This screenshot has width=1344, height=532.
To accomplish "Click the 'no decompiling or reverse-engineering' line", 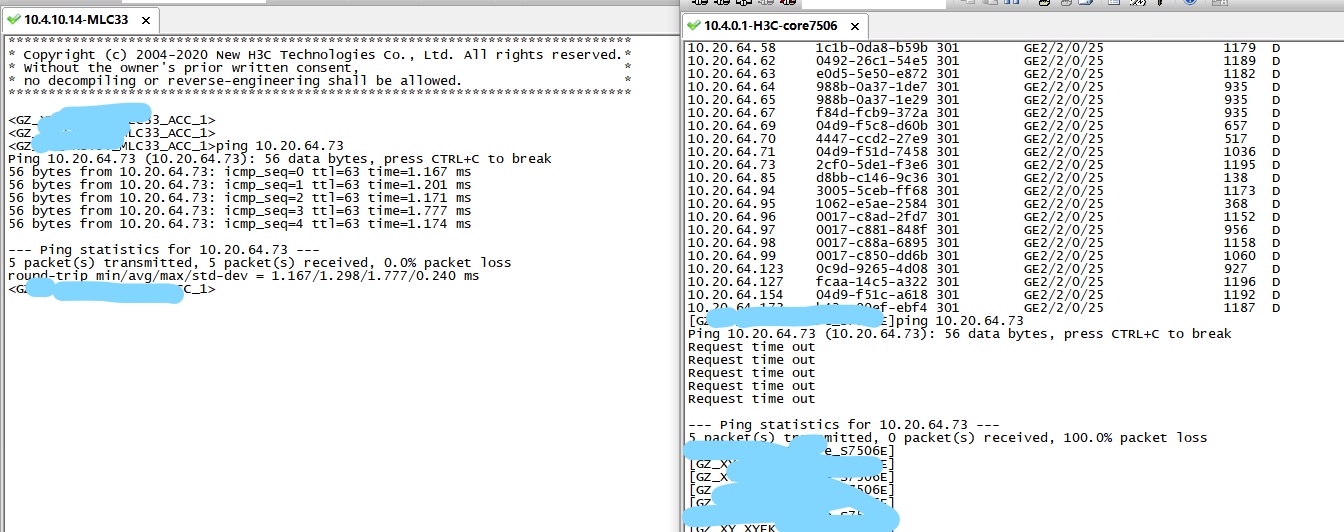I will pos(320,81).
